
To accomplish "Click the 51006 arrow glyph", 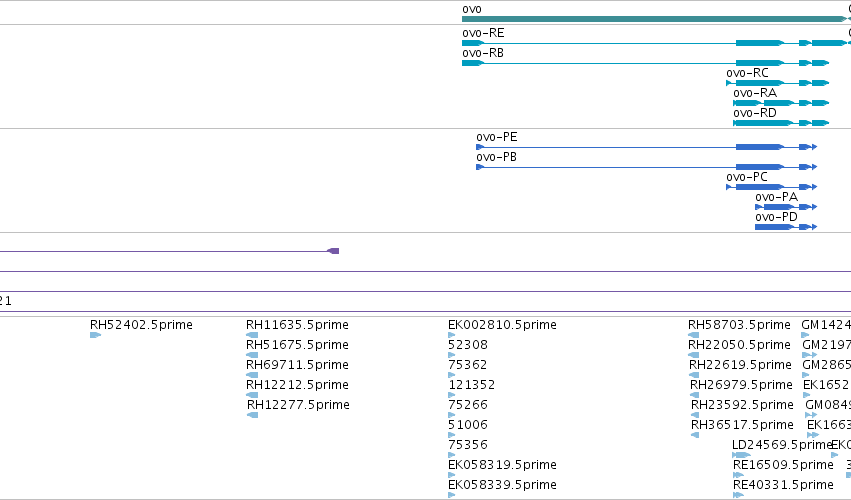I will point(452,435).
